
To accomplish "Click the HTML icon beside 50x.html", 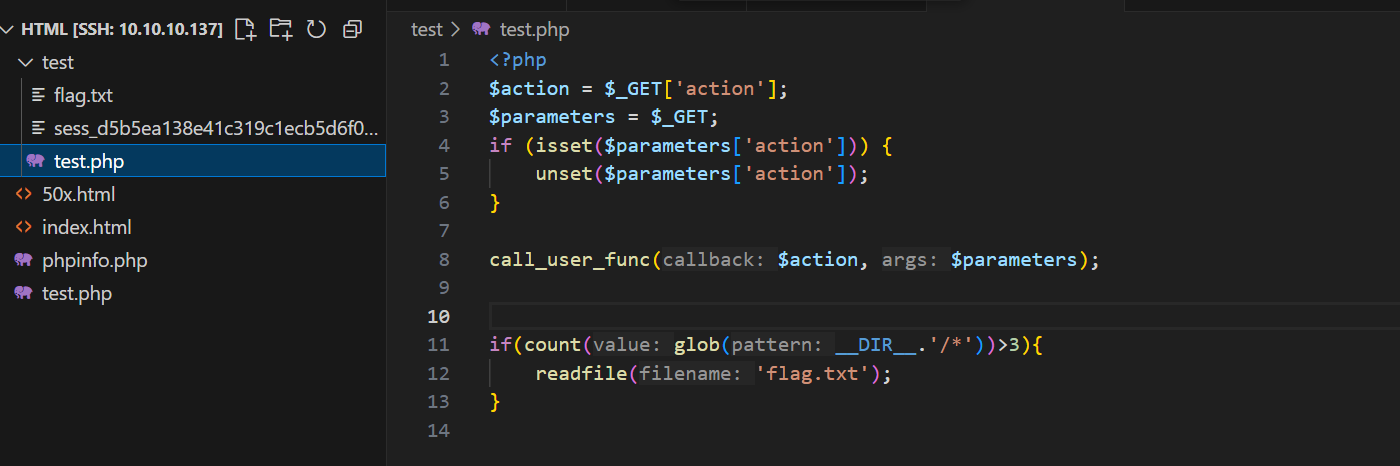I will (x=23, y=194).
